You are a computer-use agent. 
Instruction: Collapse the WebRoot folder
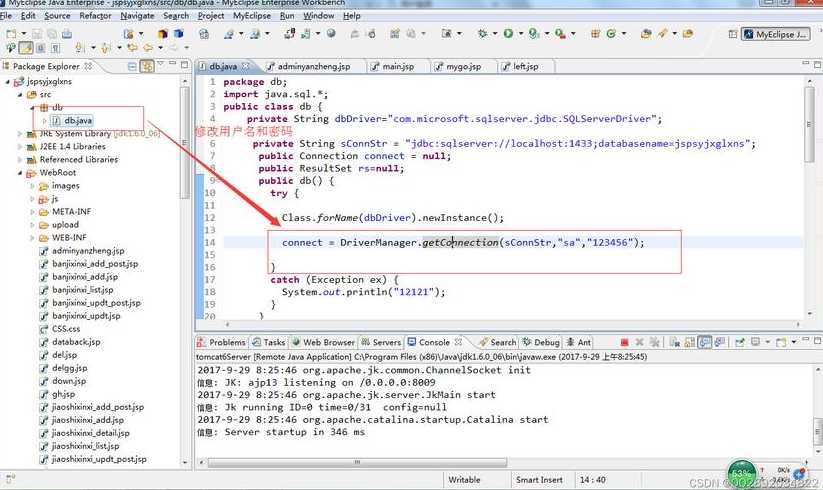[20, 173]
